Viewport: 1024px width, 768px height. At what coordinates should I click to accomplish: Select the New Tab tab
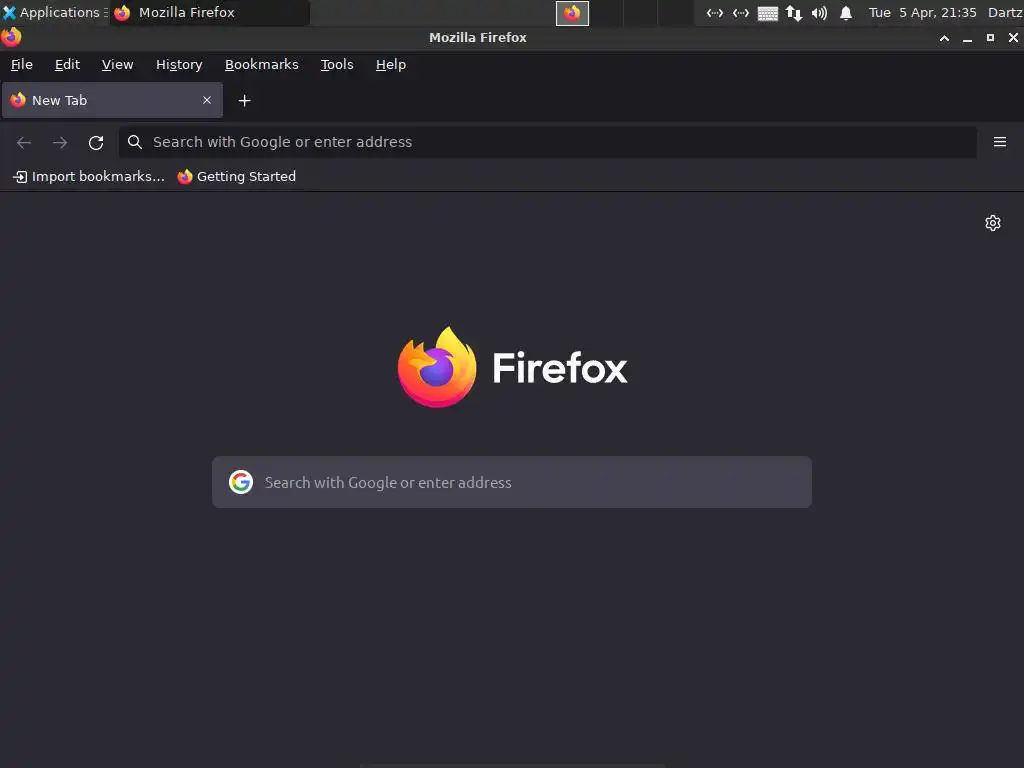(112, 100)
